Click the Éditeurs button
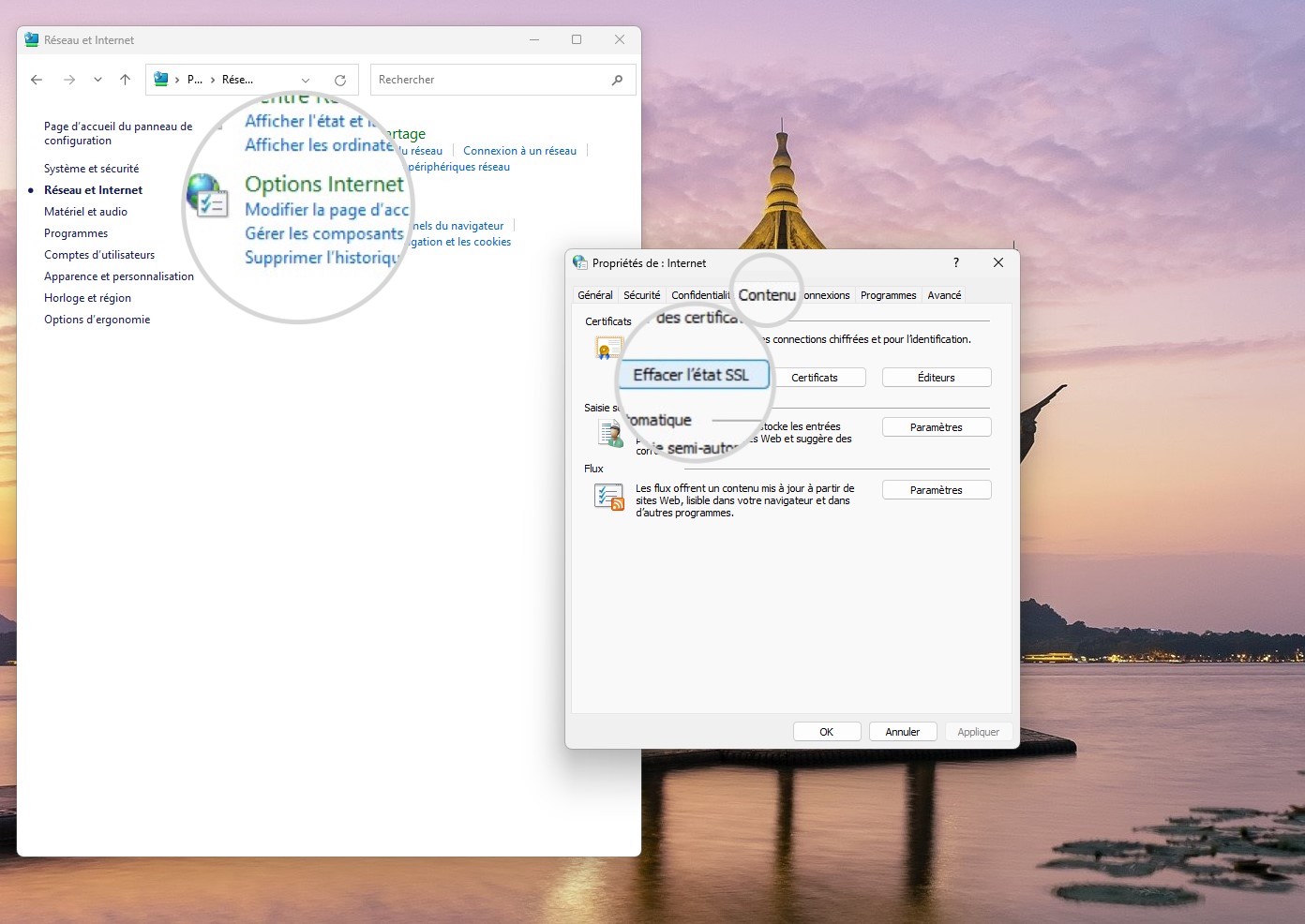This screenshot has height=924, width=1305. tap(937, 378)
